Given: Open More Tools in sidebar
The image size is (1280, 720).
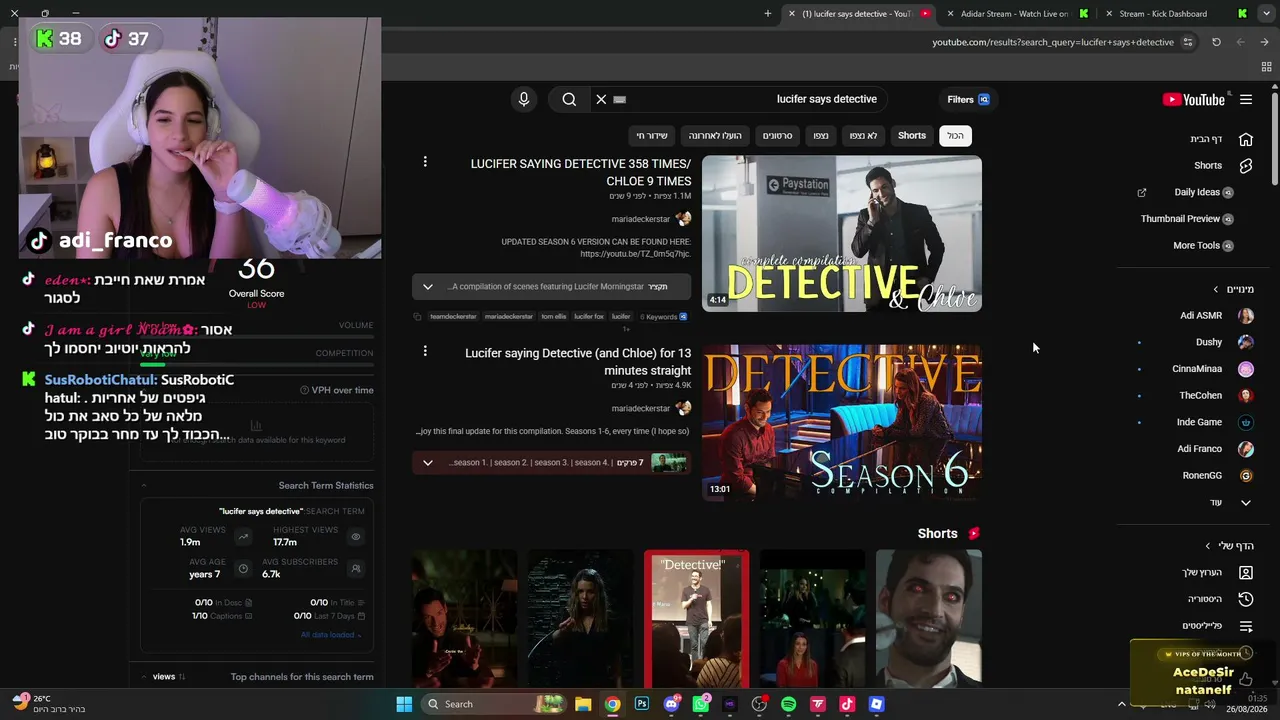Looking at the screenshot, I should tap(1204, 246).
